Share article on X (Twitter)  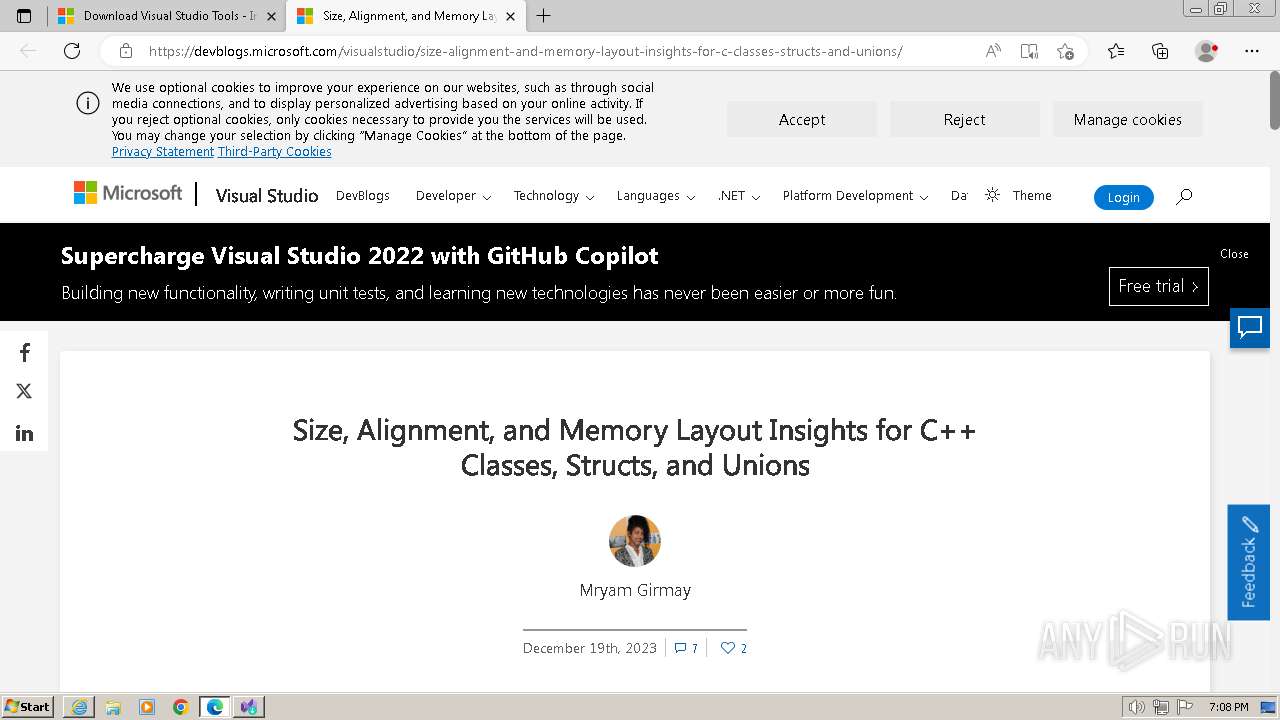25,392
